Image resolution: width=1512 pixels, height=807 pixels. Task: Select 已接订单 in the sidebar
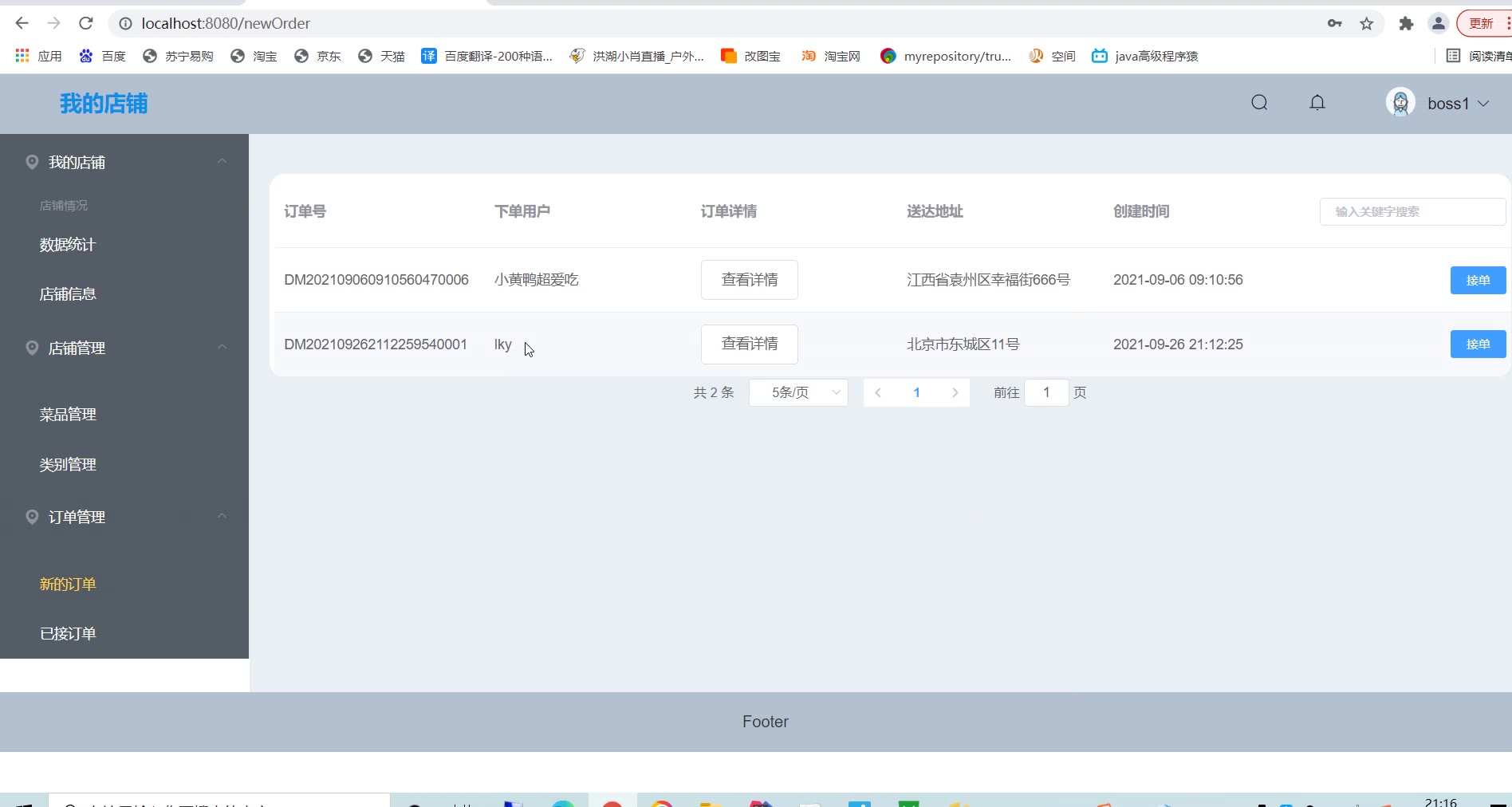[68, 634]
